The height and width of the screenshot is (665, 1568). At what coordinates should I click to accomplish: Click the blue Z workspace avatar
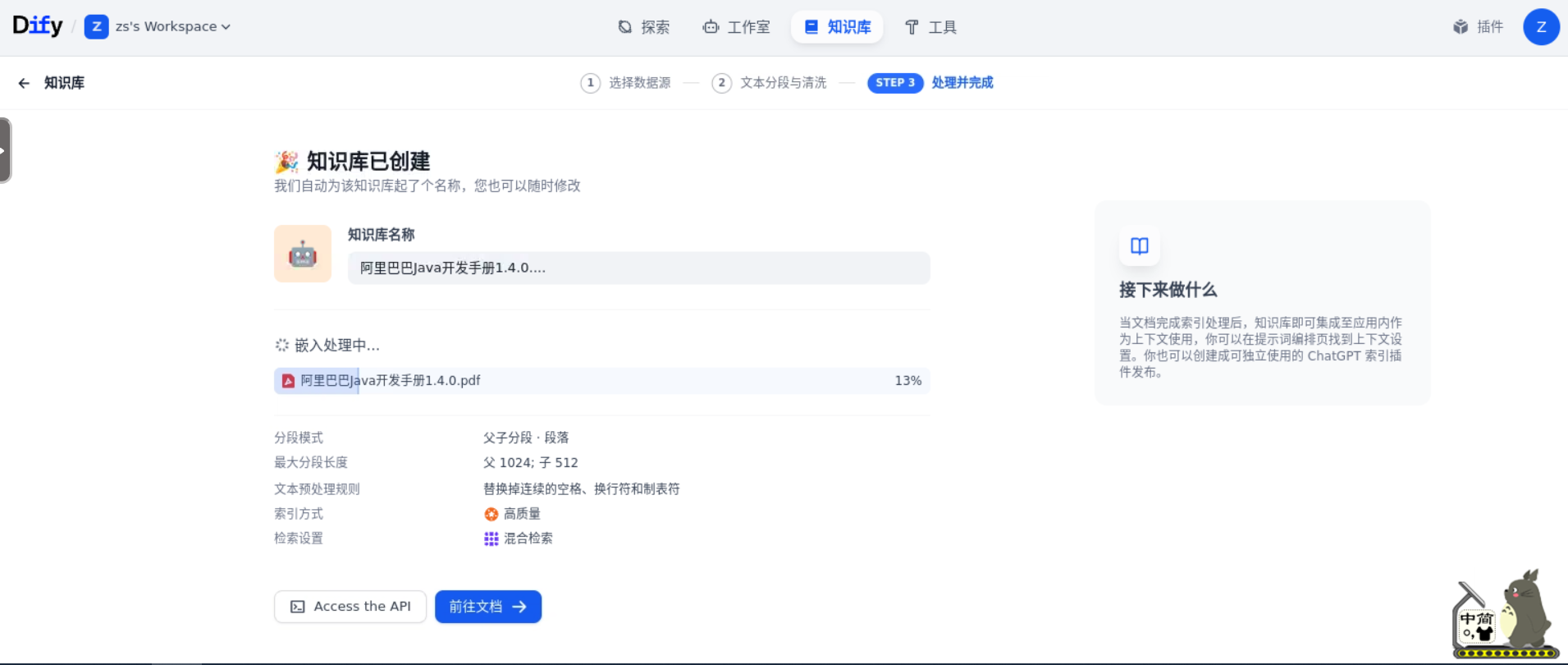click(x=97, y=26)
